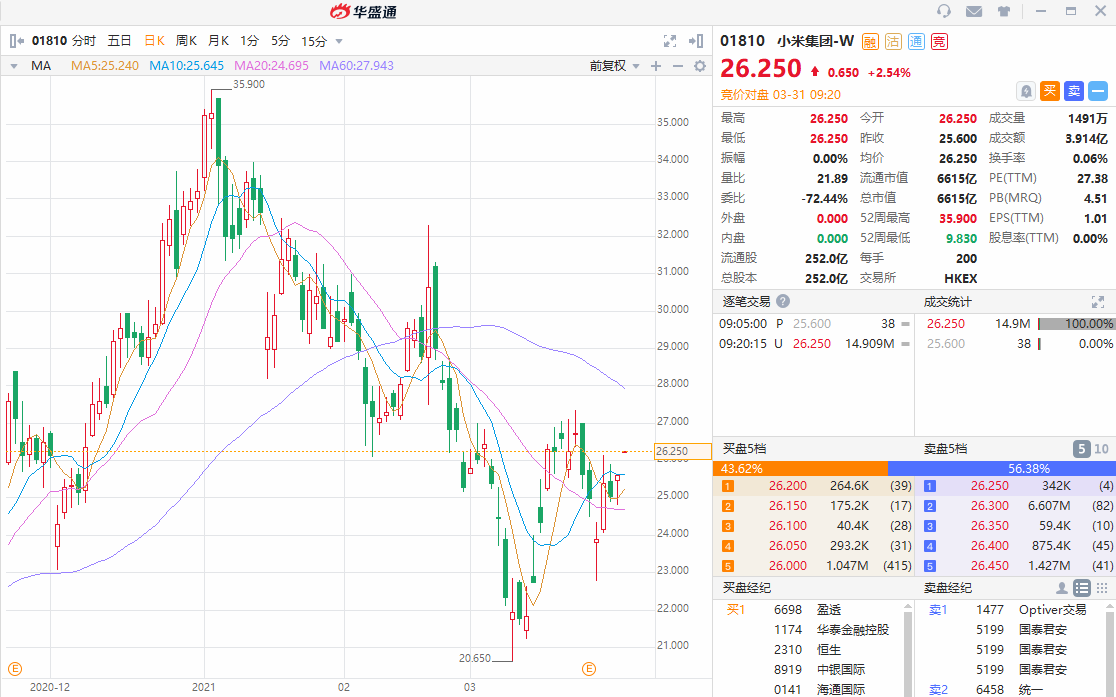Screen dimensions: 1116x697
Task: Select the 周K weekly candlestick tab
Action: pyautogui.click(x=186, y=41)
